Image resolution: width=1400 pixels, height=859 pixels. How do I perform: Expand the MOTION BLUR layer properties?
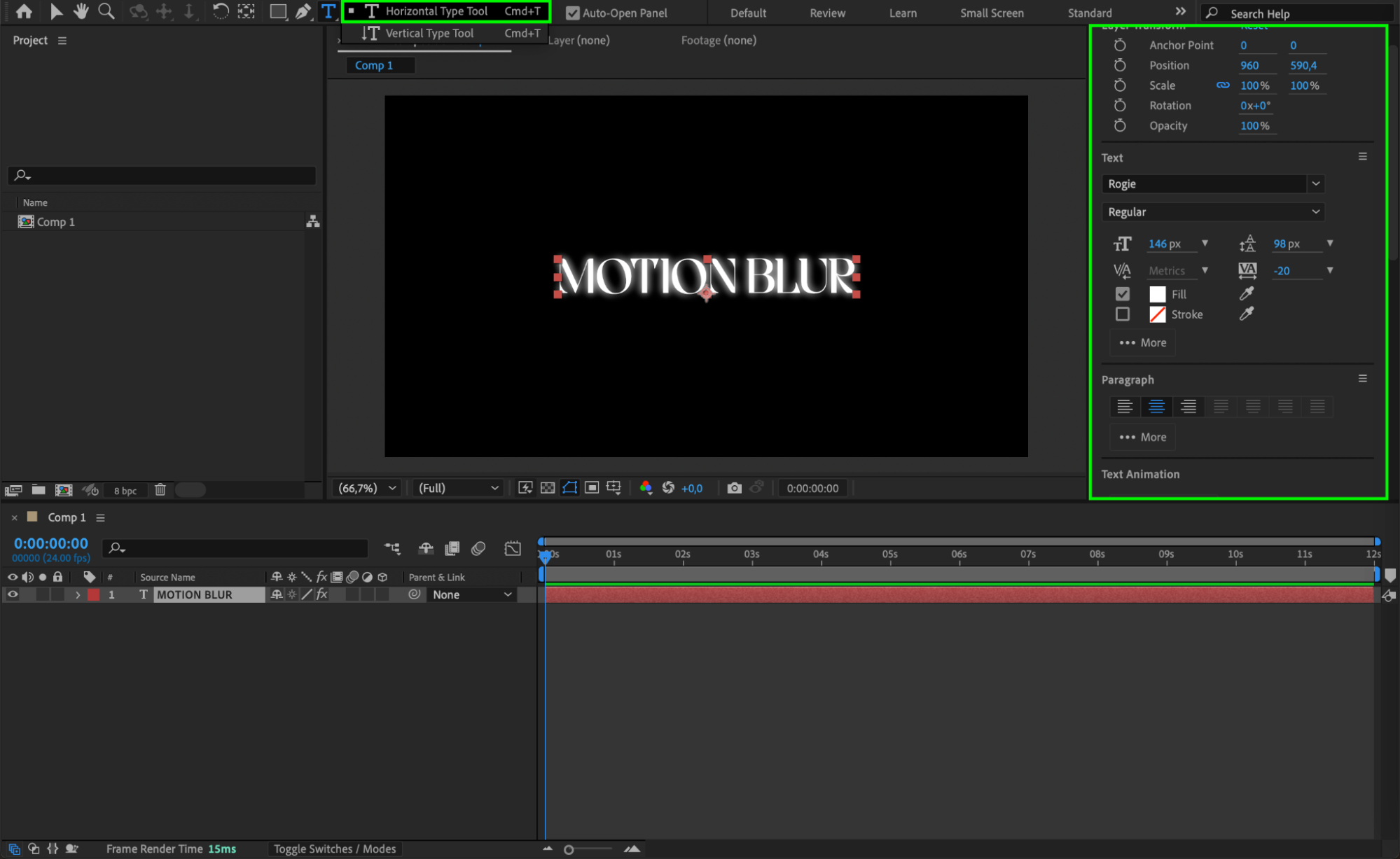[x=78, y=594]
